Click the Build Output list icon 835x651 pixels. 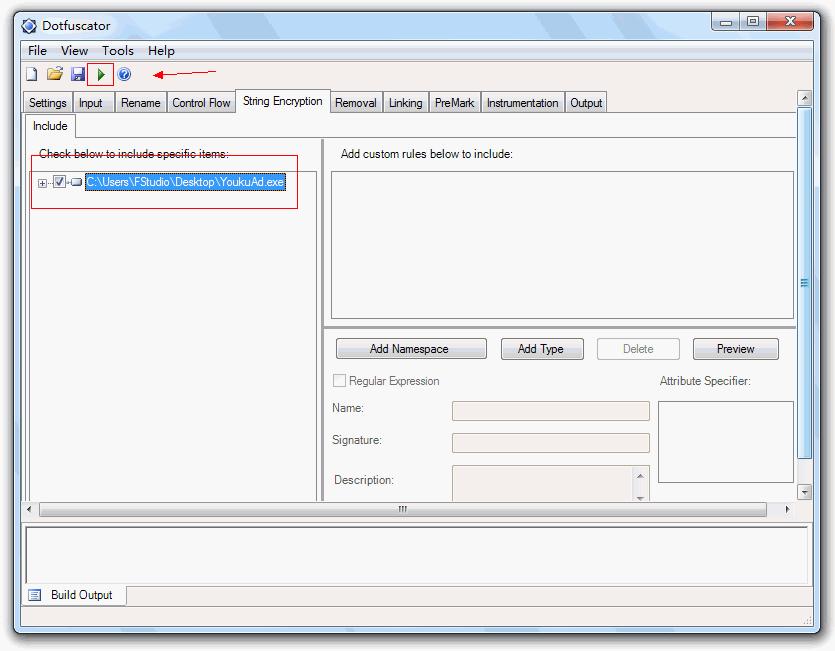click(x=35, y=595)
